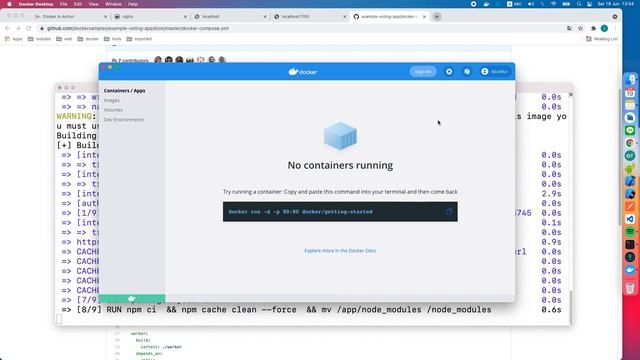Open the Edit menu
This screenshot has height=360, width=640.
pos(78,4)
